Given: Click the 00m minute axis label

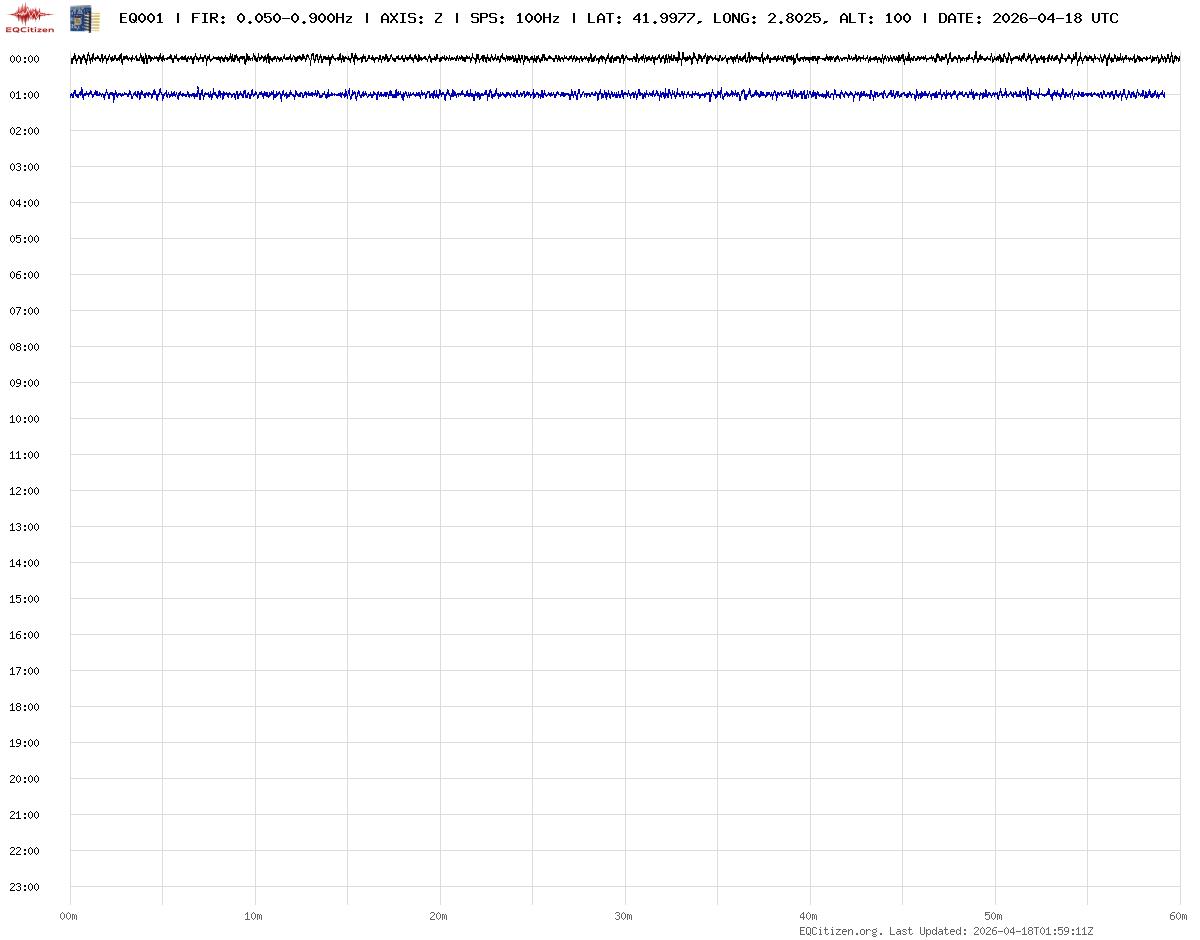Looking at the screenshot, I should 69,916.
